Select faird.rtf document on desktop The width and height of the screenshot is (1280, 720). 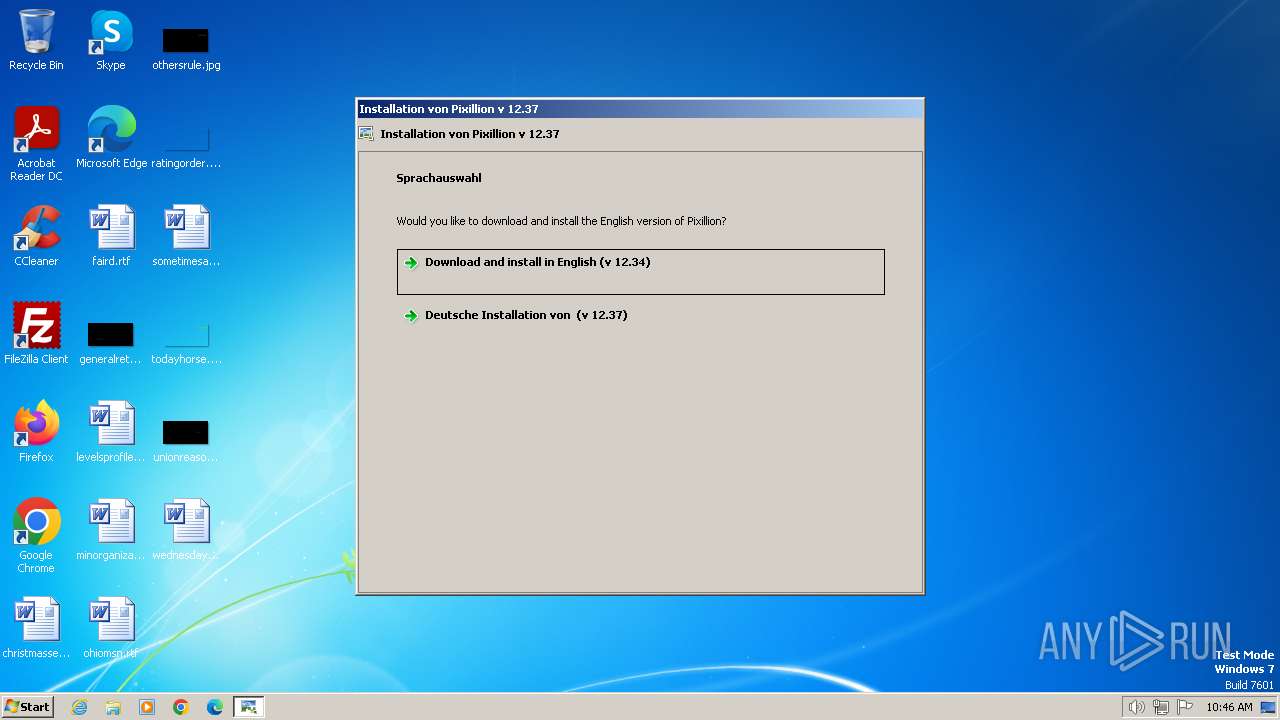[111, 236]
